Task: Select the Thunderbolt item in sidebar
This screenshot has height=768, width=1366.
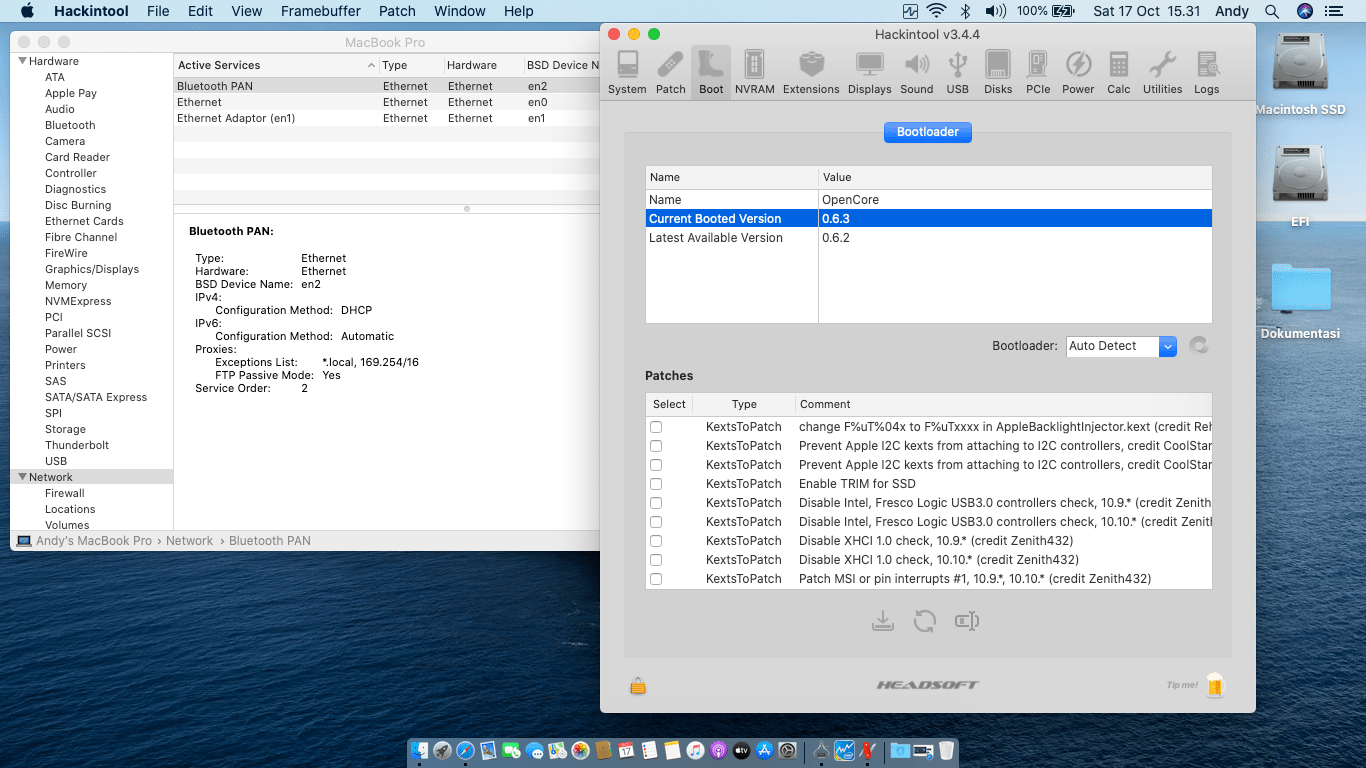Action: point(77,445)
